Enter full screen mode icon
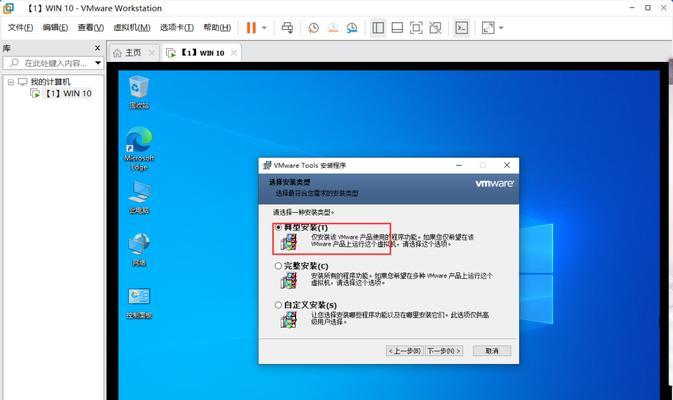The height and width of the screenshot is (400, 673). pyautogui.click(x=416, y=28)
